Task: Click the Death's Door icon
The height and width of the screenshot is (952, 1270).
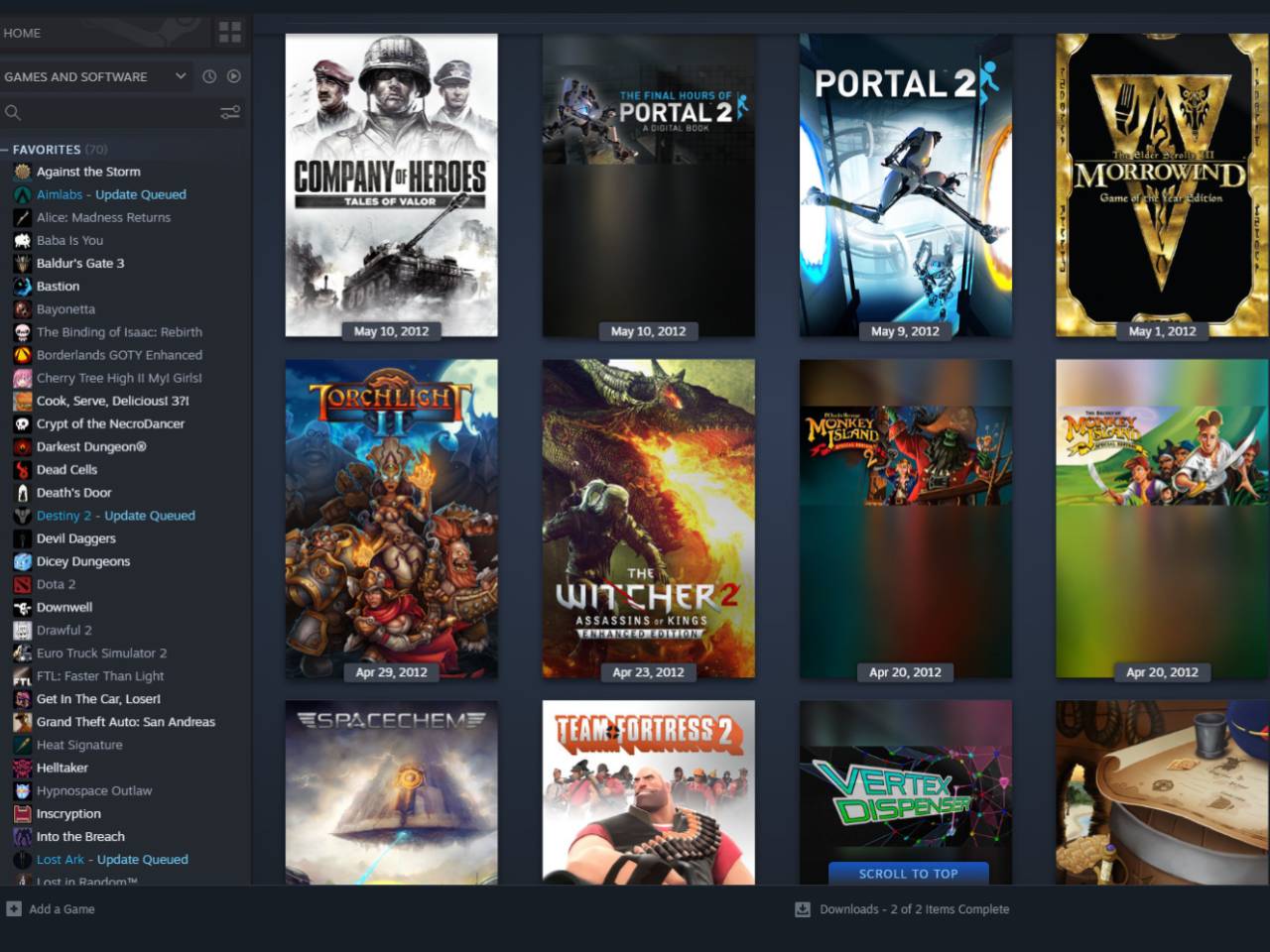Action: pyautogui.click(x=22, y=493)
